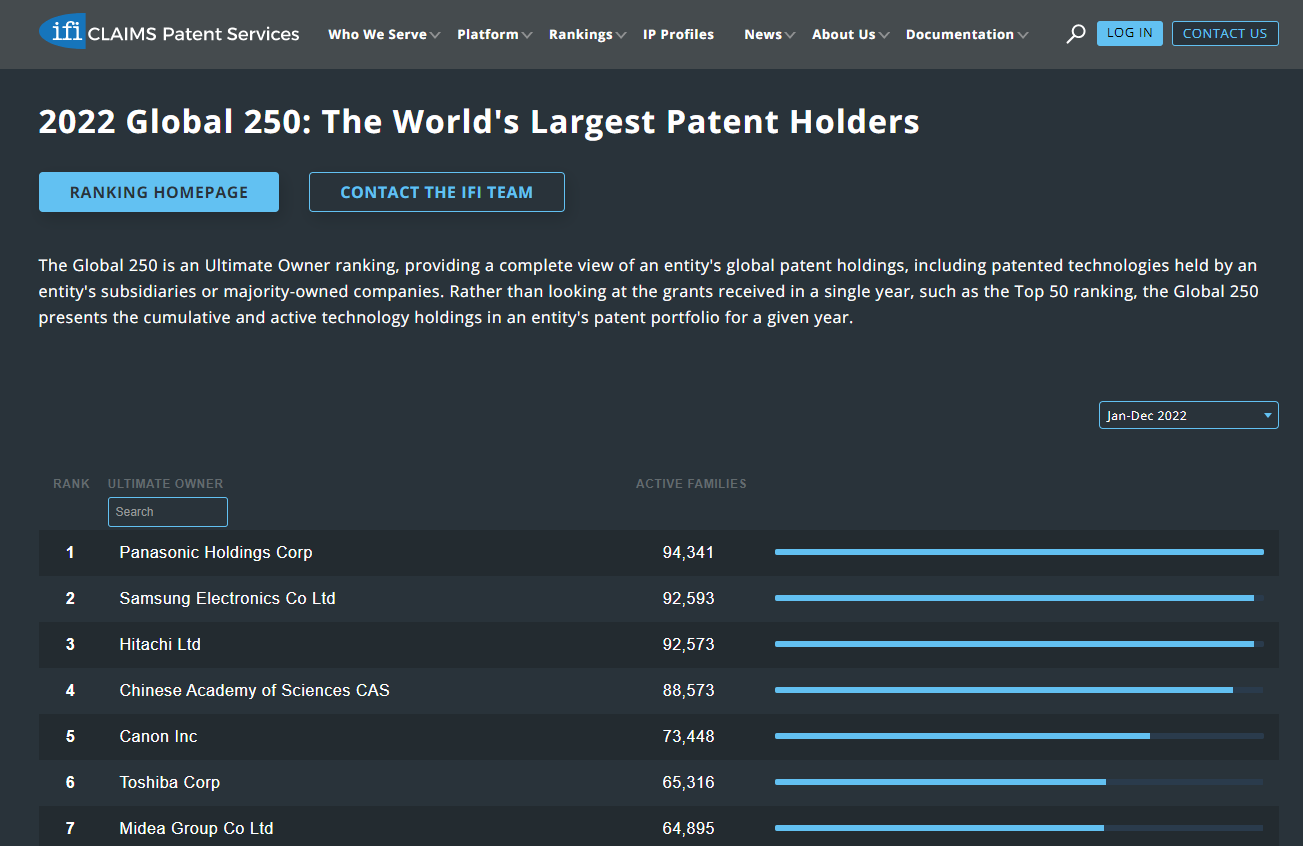Image resolution: width=1303 pixels, height=846 pixels.
Task: Select the Hitachi Ltd entry
Action: (x=160, y=644)
